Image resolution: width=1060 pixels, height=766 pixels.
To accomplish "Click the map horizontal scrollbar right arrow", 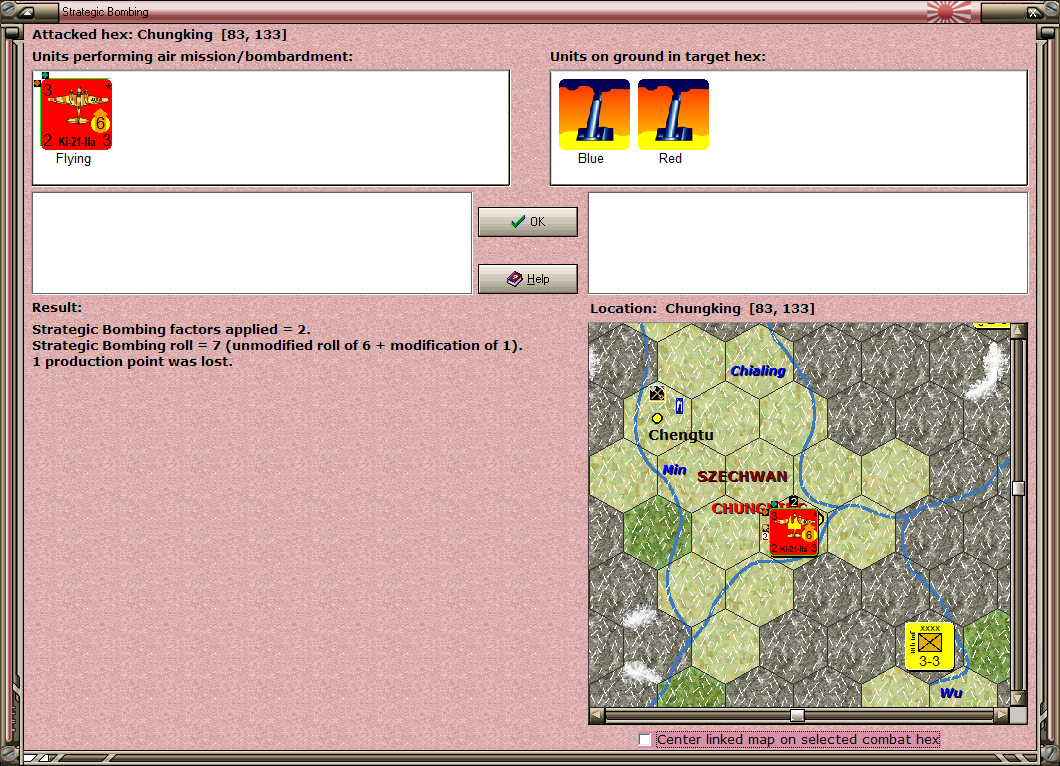I will [1002, 715].
